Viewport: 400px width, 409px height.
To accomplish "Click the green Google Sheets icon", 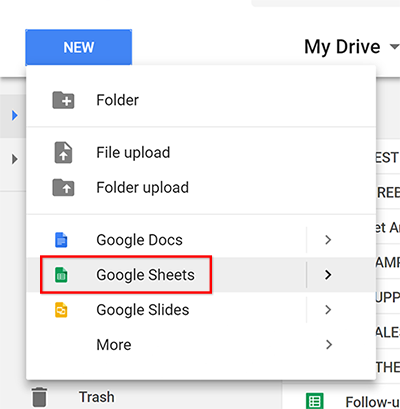I will point(61,275).
